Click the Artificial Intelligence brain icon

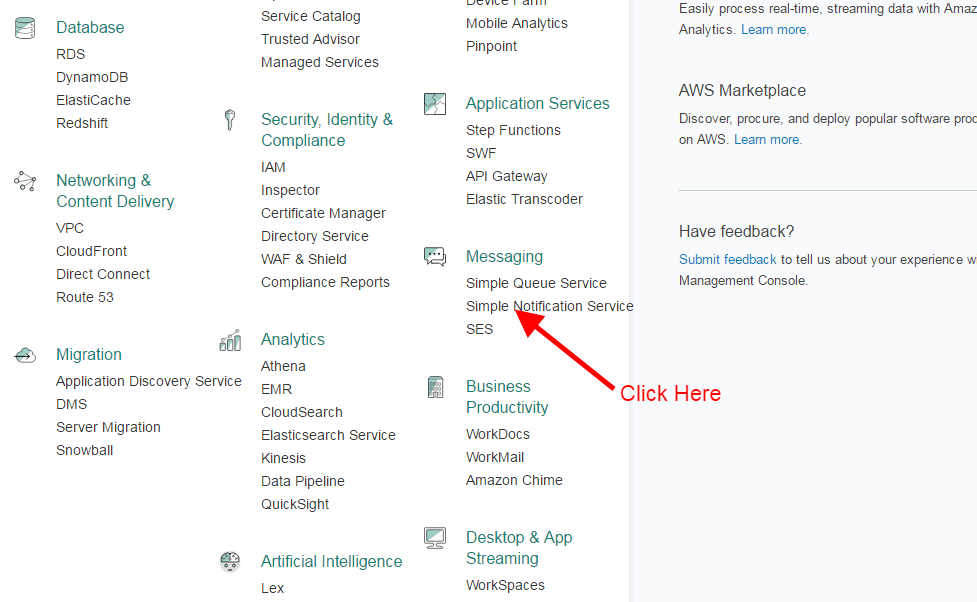[x=230, y=561]
